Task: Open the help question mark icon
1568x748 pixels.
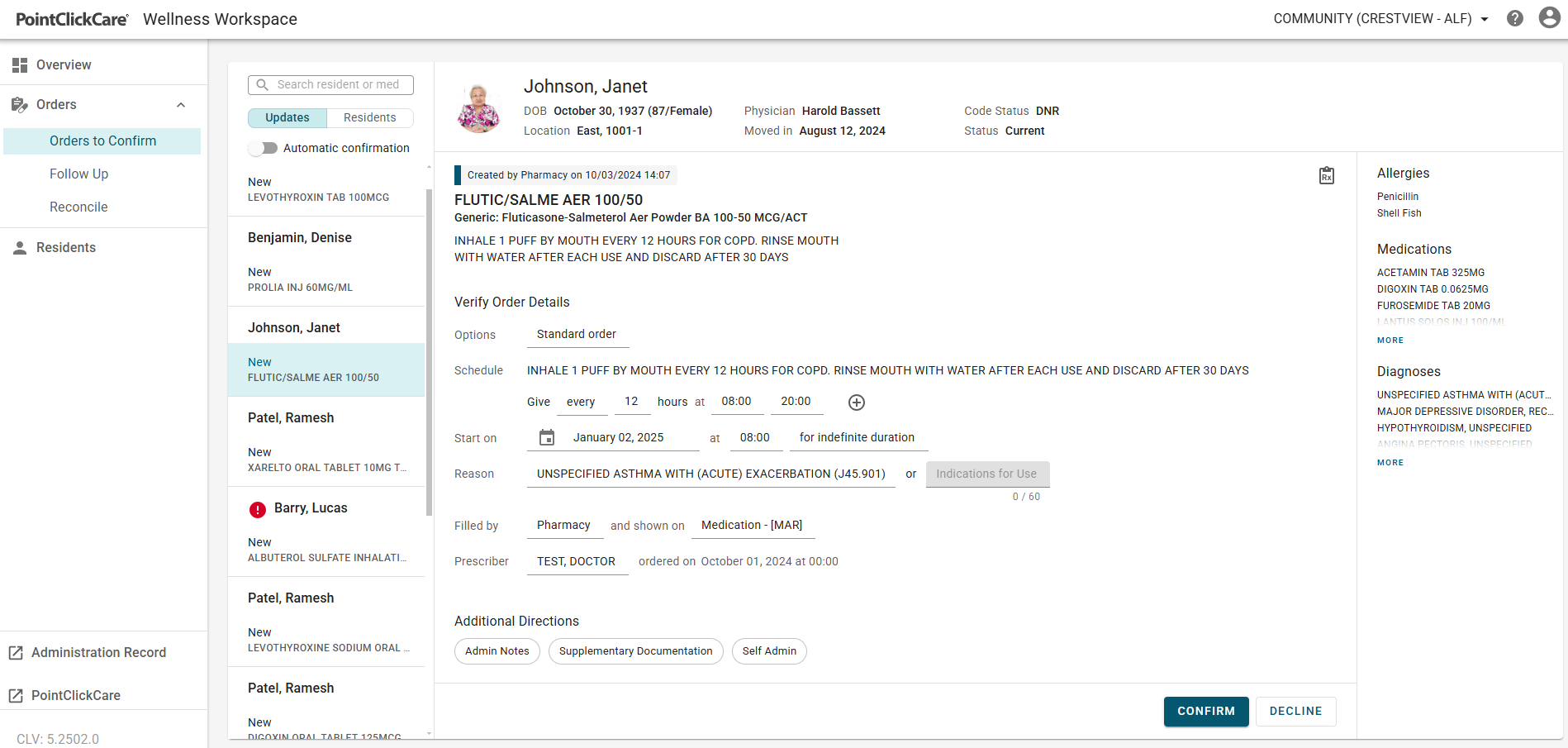Action: coord(1515,17)
